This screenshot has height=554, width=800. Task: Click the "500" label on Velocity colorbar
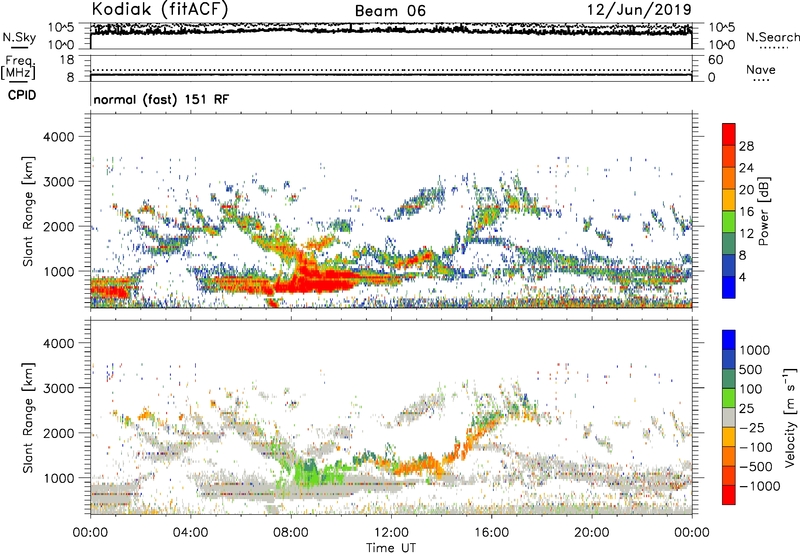coord(751,369)
